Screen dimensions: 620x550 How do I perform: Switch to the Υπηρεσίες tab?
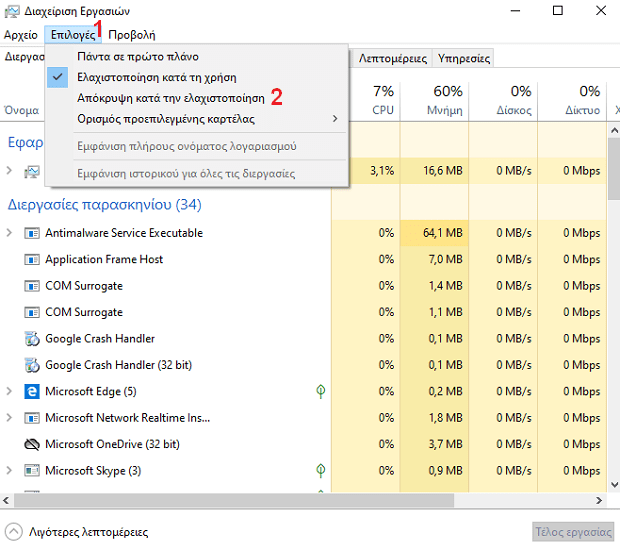coord(464,59)
